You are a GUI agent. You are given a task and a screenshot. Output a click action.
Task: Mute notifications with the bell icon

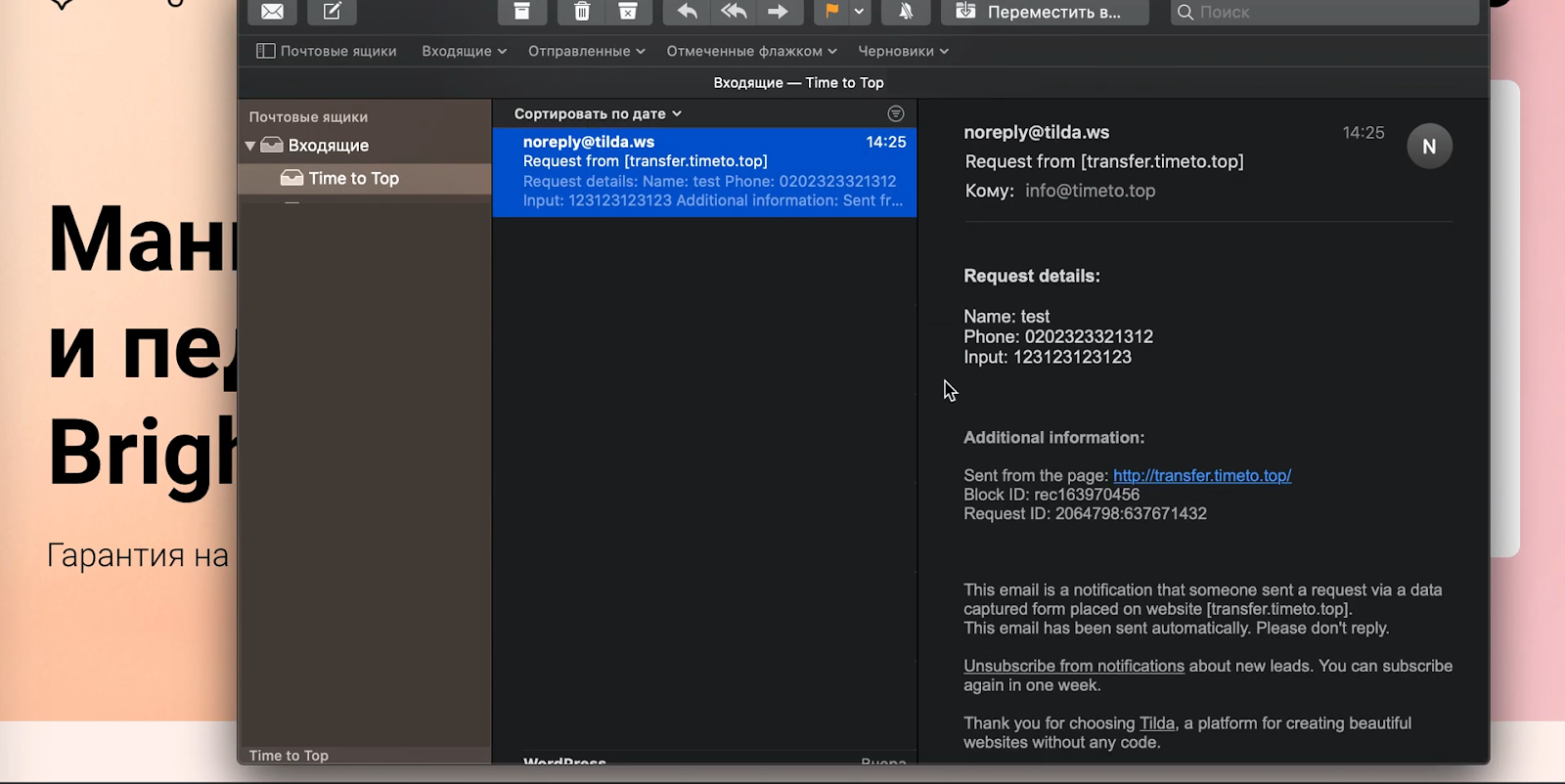point(906,12)
